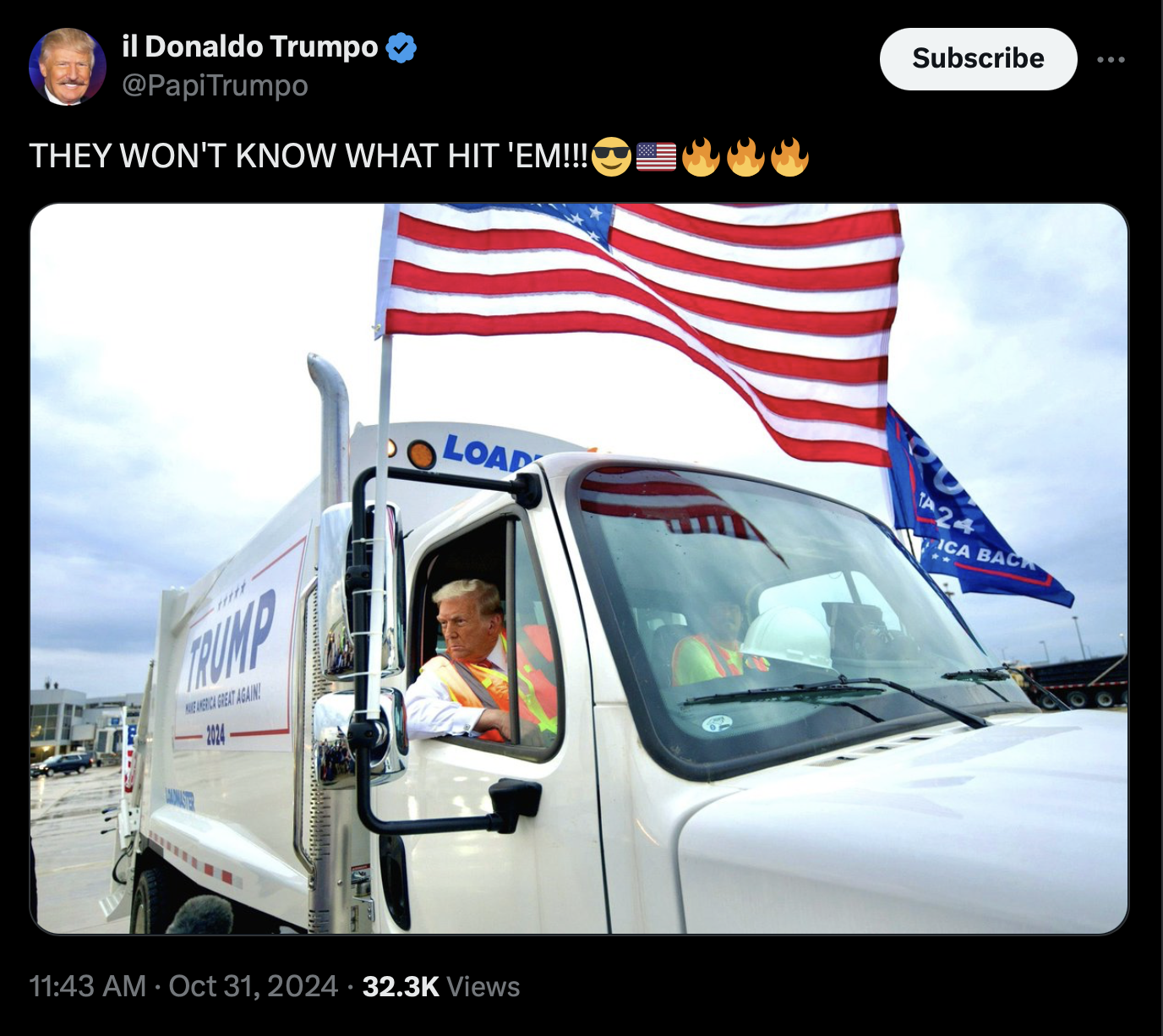Click the THEY WON'T KNOW WHAT HIT 'EM text
The width and height of the screenshot is (1163, 1036).
[308, 156]
